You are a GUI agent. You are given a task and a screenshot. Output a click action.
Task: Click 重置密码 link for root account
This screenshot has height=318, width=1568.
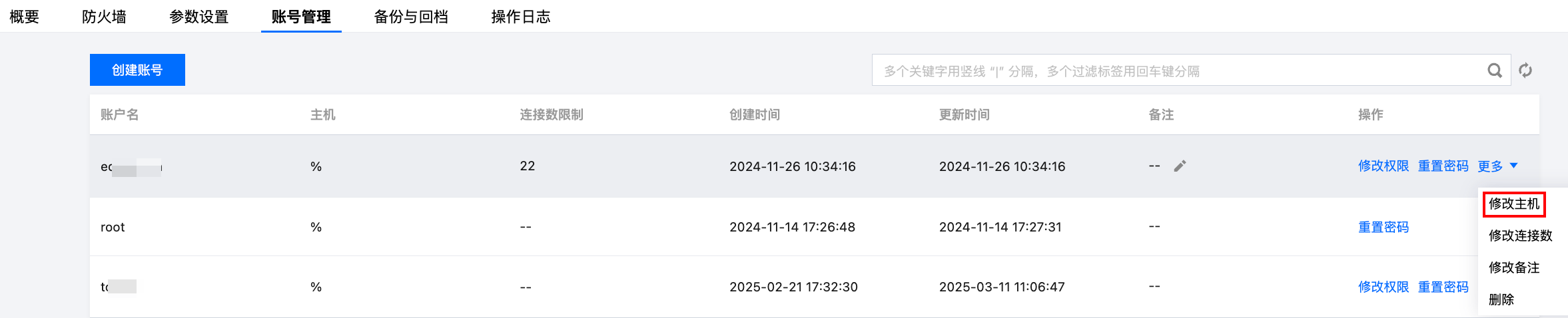1383,227
